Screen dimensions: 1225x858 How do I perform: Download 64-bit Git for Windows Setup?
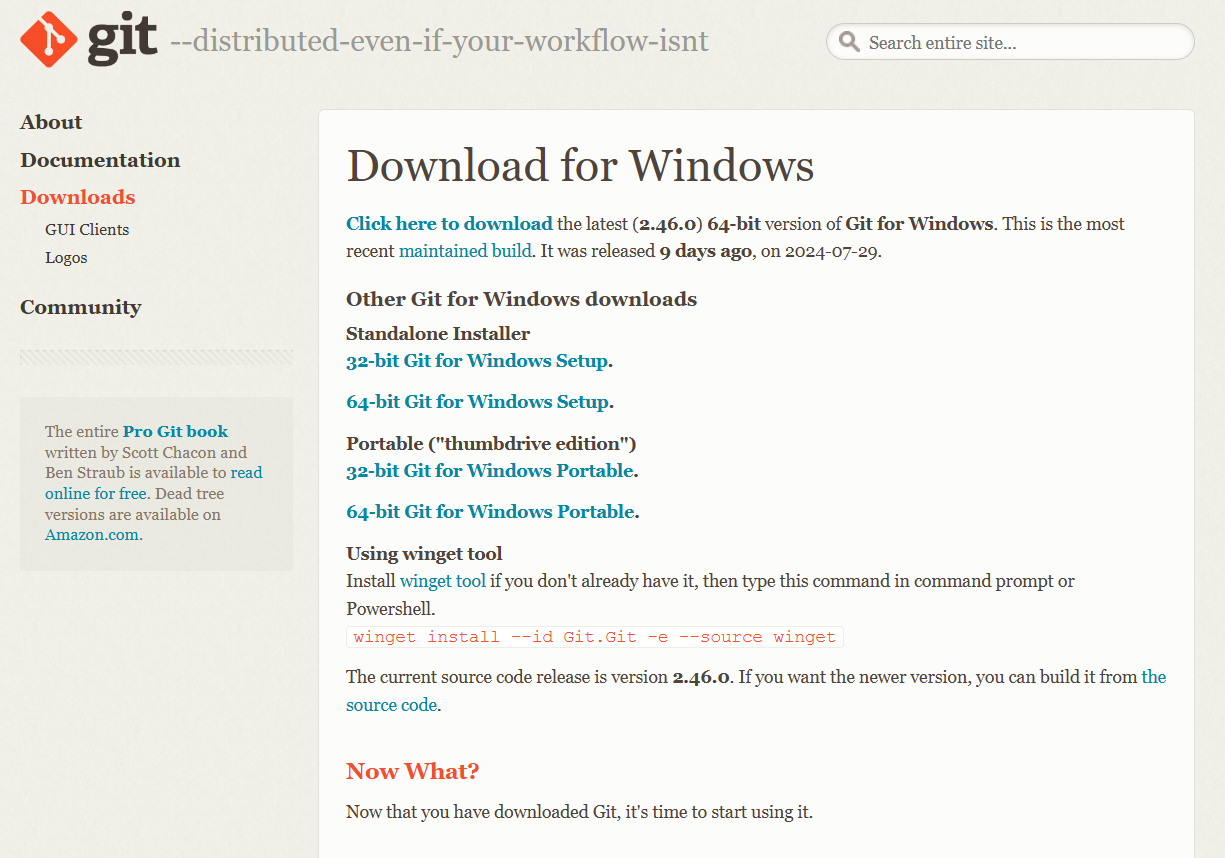[x=477, y=402]
